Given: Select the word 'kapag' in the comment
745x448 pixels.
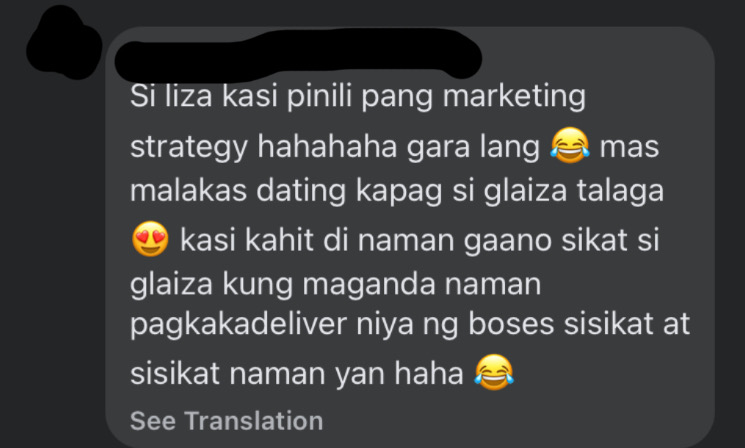Looking at the screenshot, I should pos(399,192).
